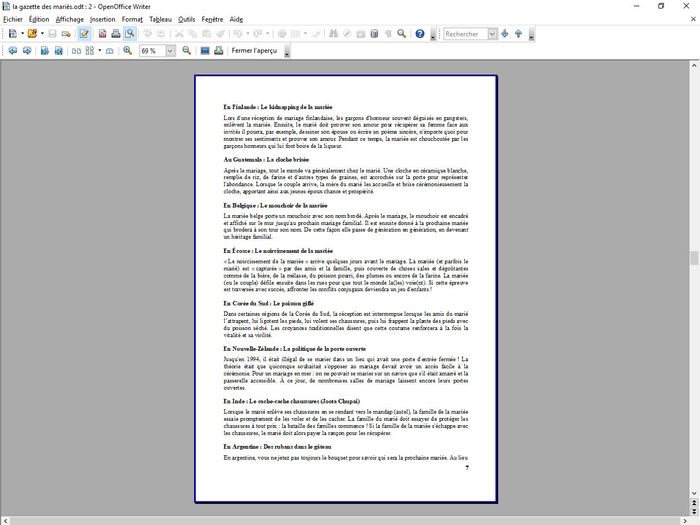Image resolution: width=700 pixels, height=525 pixels.
Task: Click the document as e-mail icon
Action: pos(66,33)
